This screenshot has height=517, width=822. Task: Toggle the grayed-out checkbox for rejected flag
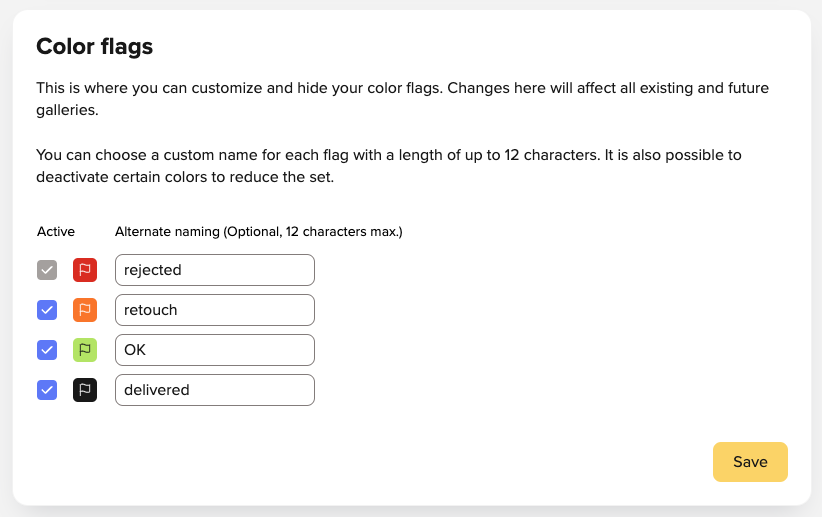(47, 270)
